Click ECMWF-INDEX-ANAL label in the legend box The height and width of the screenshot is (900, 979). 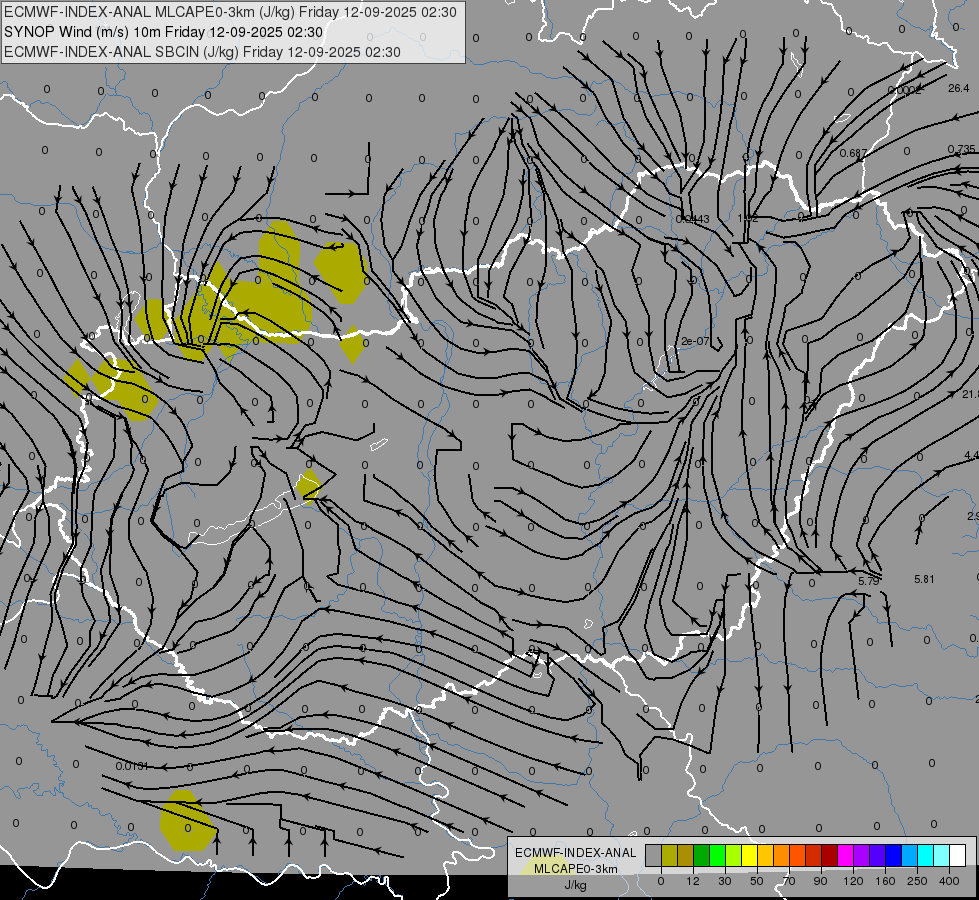(x=575, y=853)
